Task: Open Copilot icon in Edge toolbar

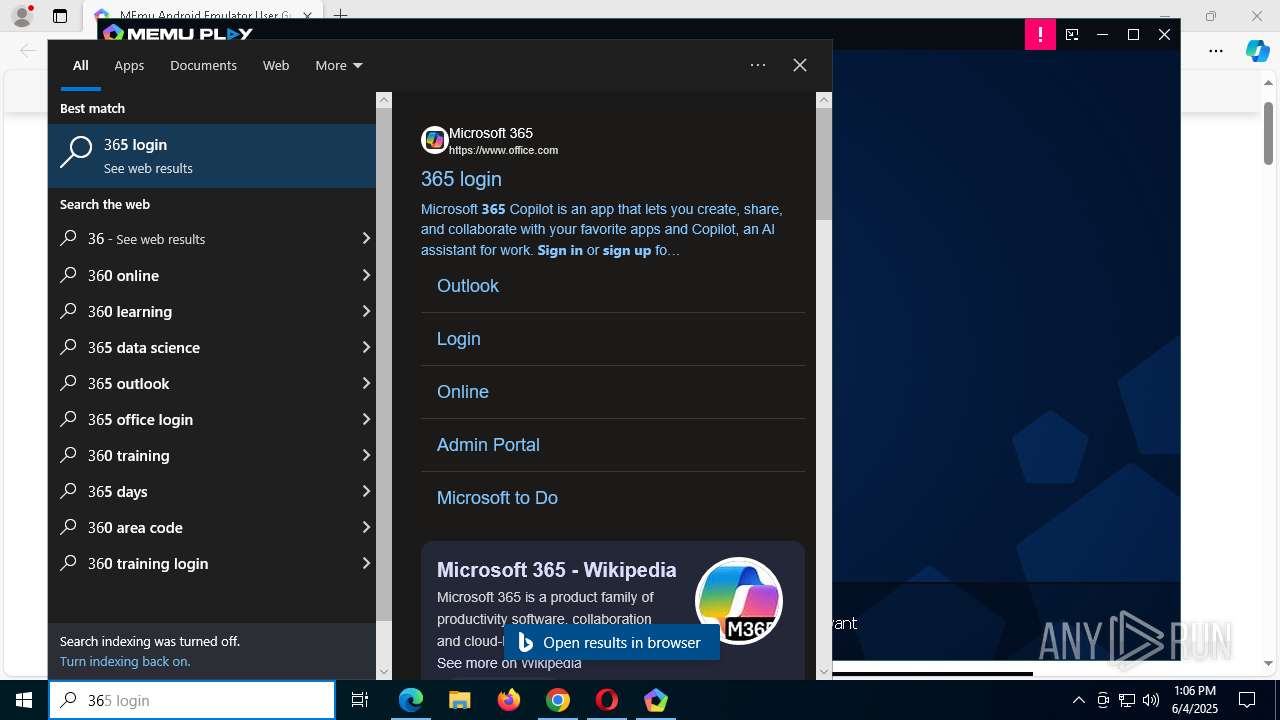Action: (x=1258, y=51)
